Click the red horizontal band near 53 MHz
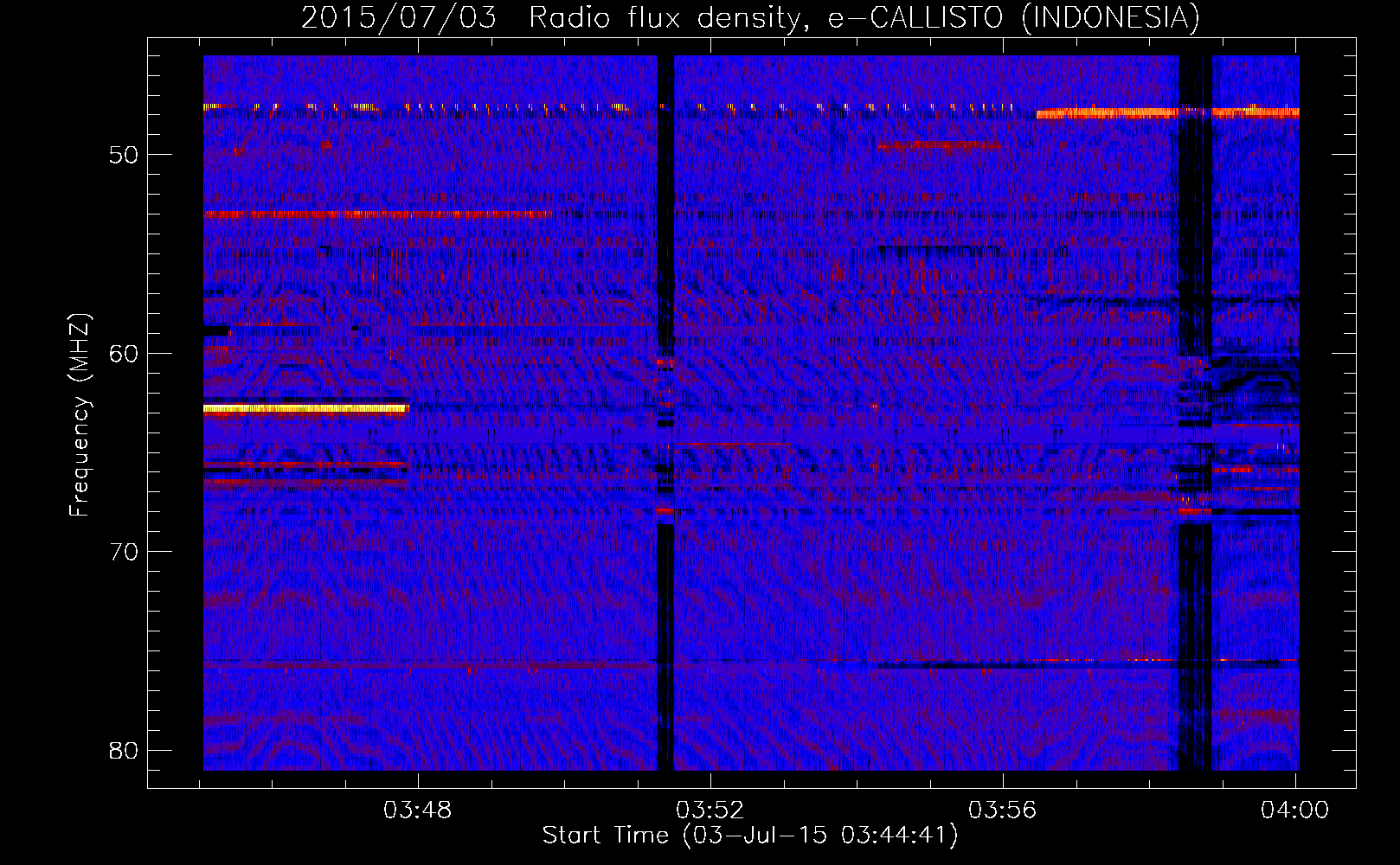This screenshot has height=865, width=1400. tap(376, 214)
